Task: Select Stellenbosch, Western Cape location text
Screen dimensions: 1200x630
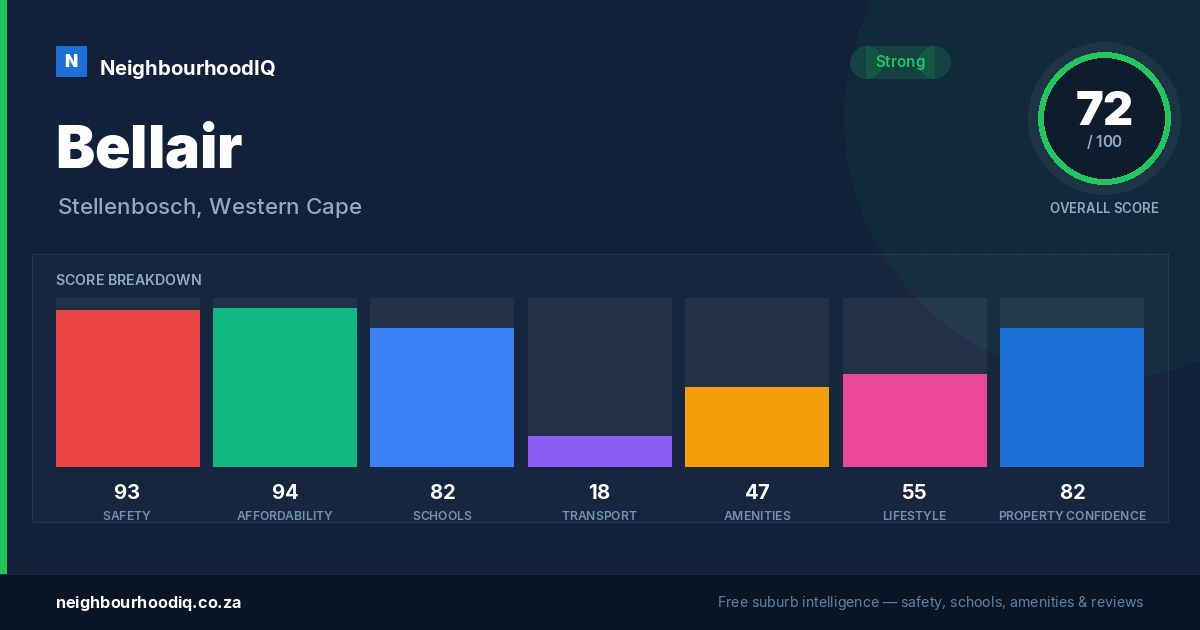Action: pos(210,207)
